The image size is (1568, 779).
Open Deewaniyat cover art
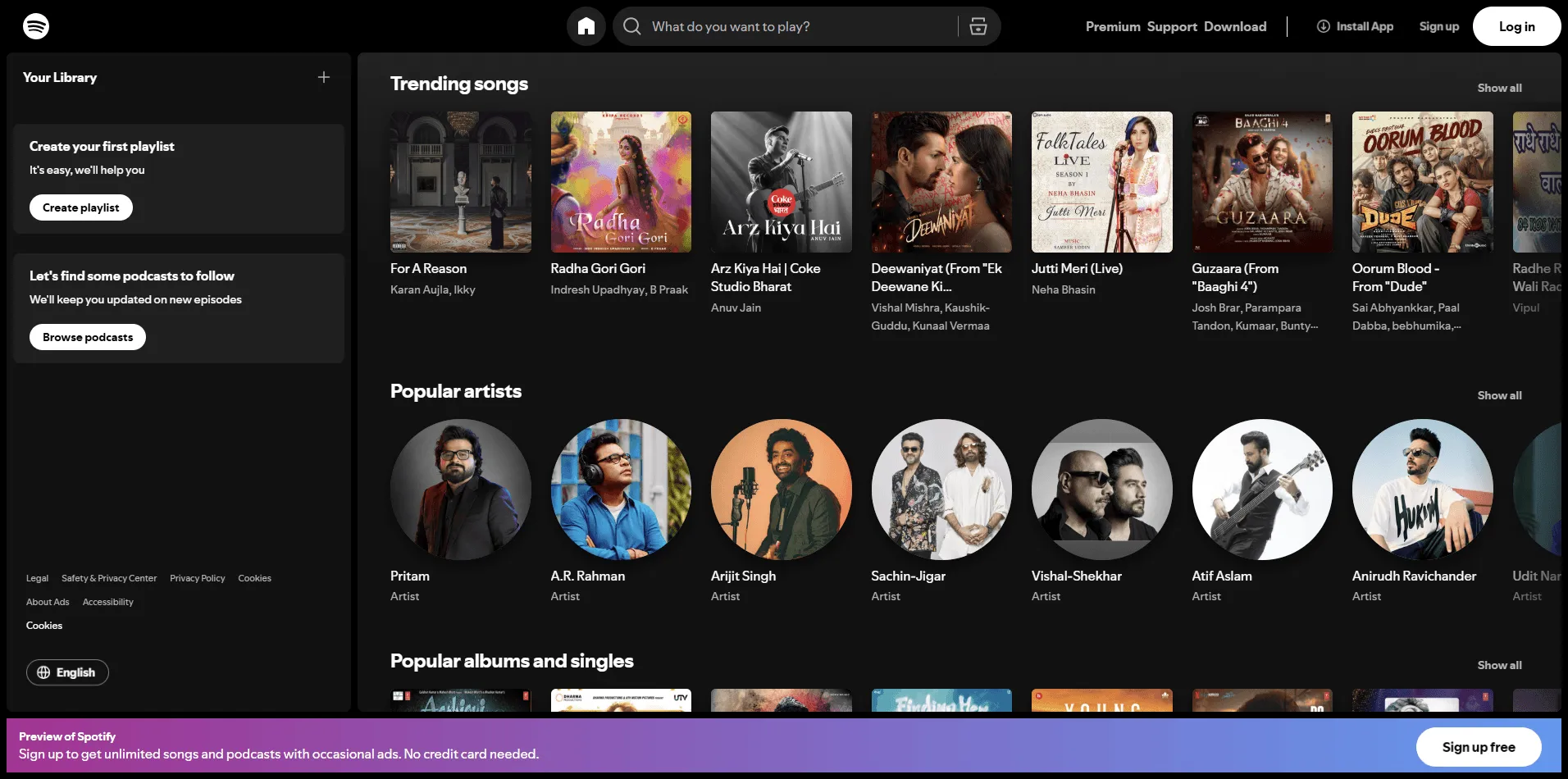pyautogui.click(x=941, y=182)
